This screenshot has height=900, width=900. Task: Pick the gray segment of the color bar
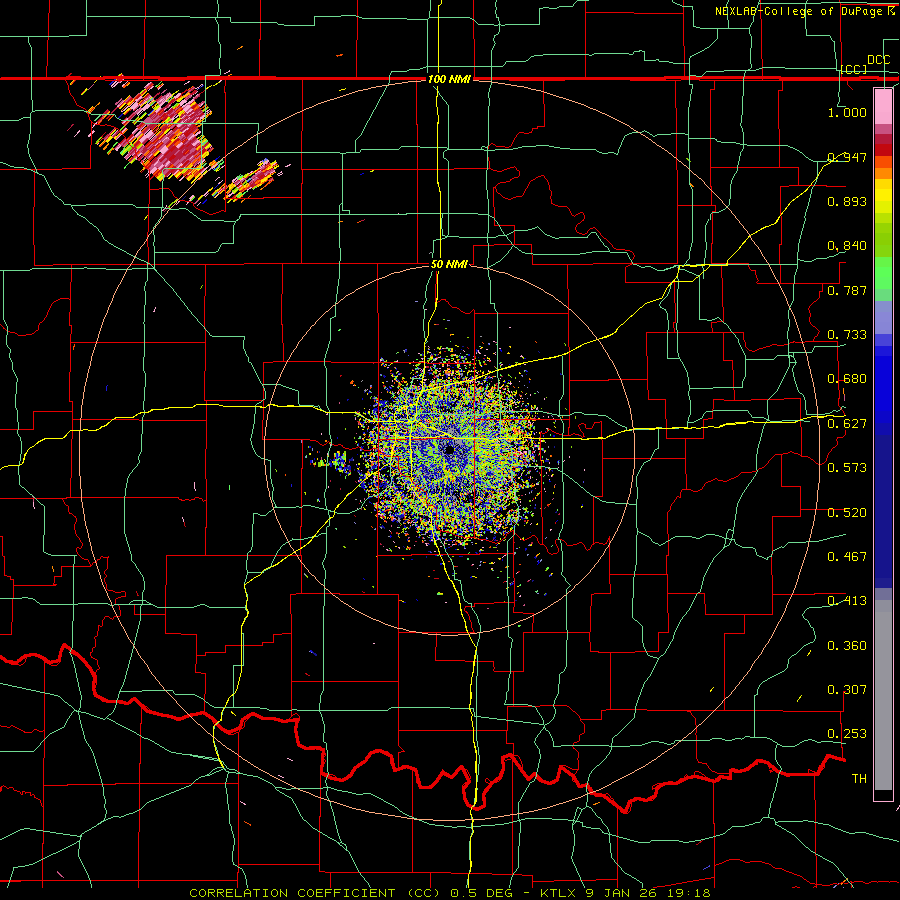tap(883, 695)
